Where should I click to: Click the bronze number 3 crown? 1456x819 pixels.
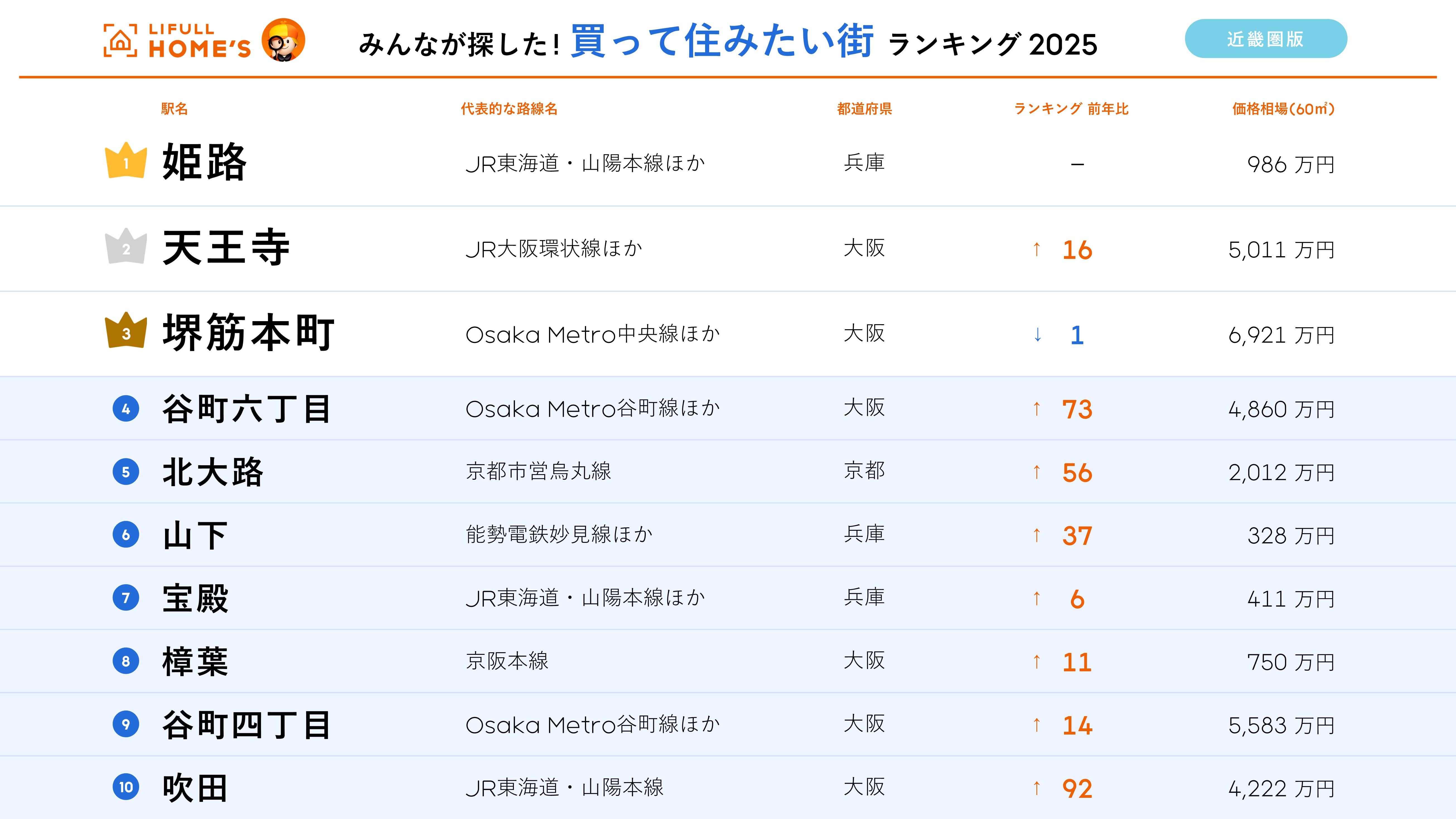pos(126,331)
